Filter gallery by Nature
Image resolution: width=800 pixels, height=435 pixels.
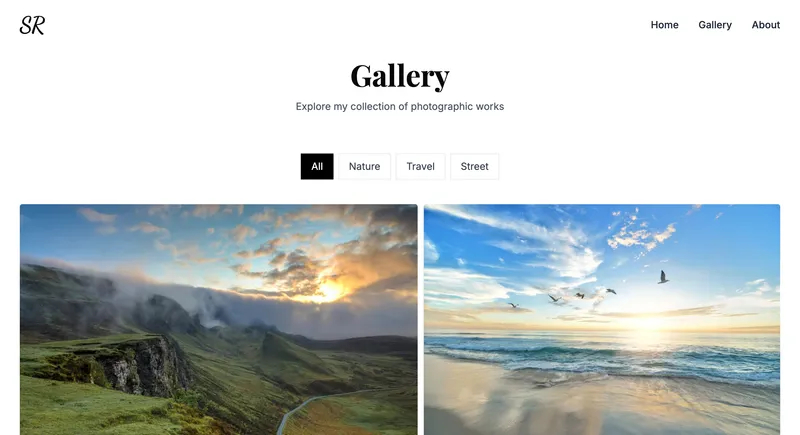364,166
